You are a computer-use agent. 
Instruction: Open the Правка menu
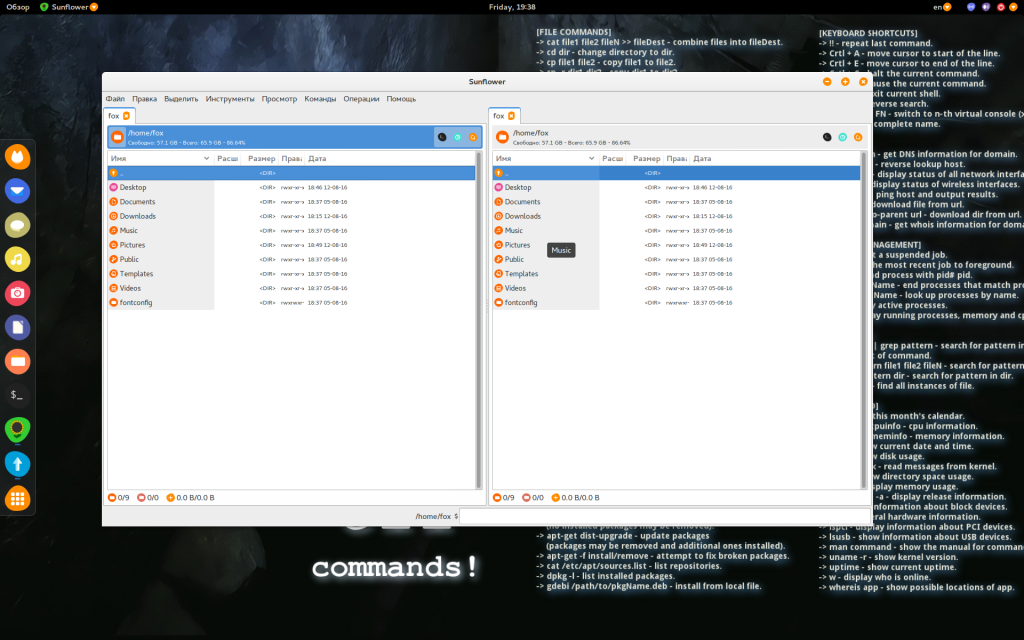pyautogui.click(x=144, y=99)
